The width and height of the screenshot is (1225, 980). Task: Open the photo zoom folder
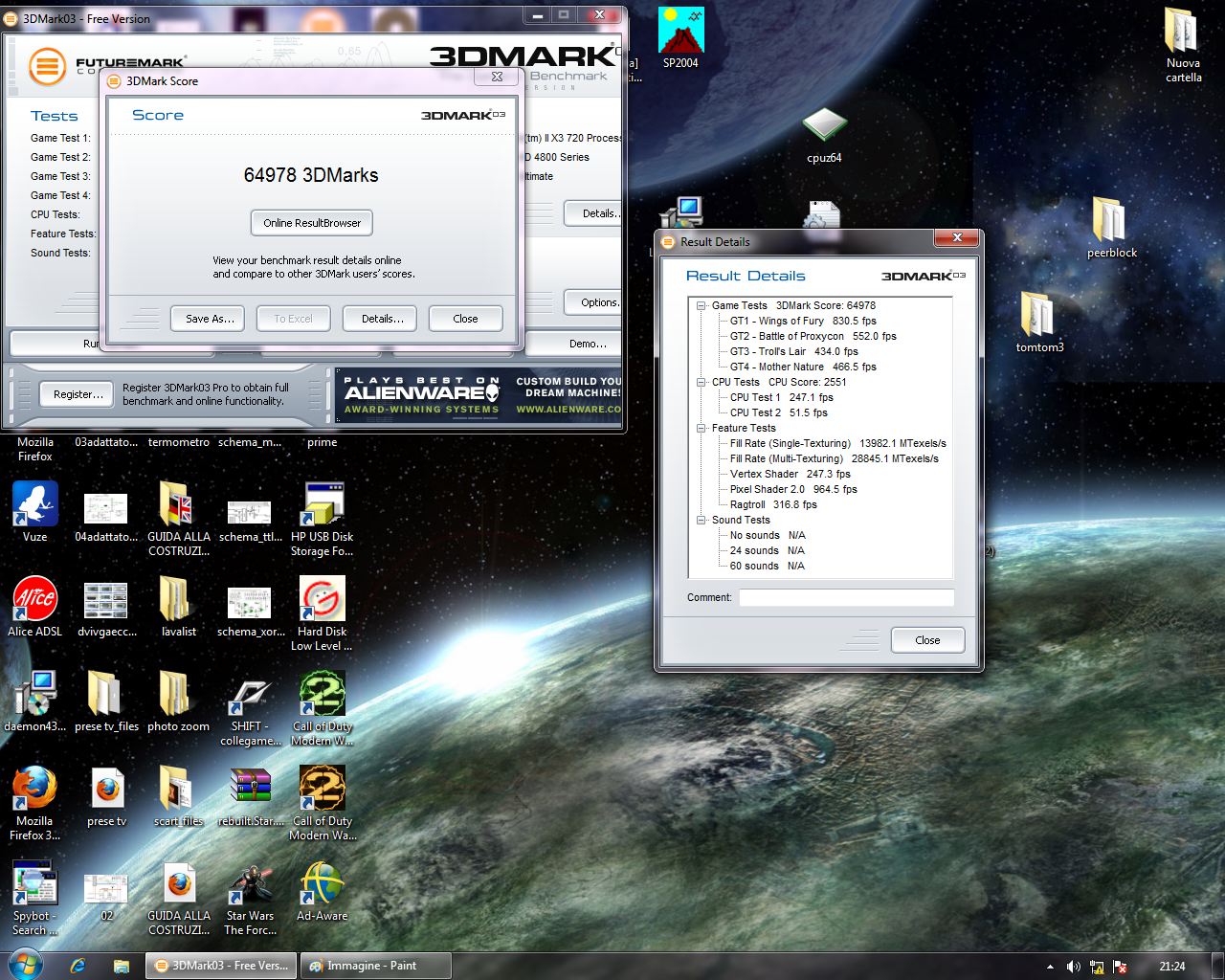tap(179, 701)
